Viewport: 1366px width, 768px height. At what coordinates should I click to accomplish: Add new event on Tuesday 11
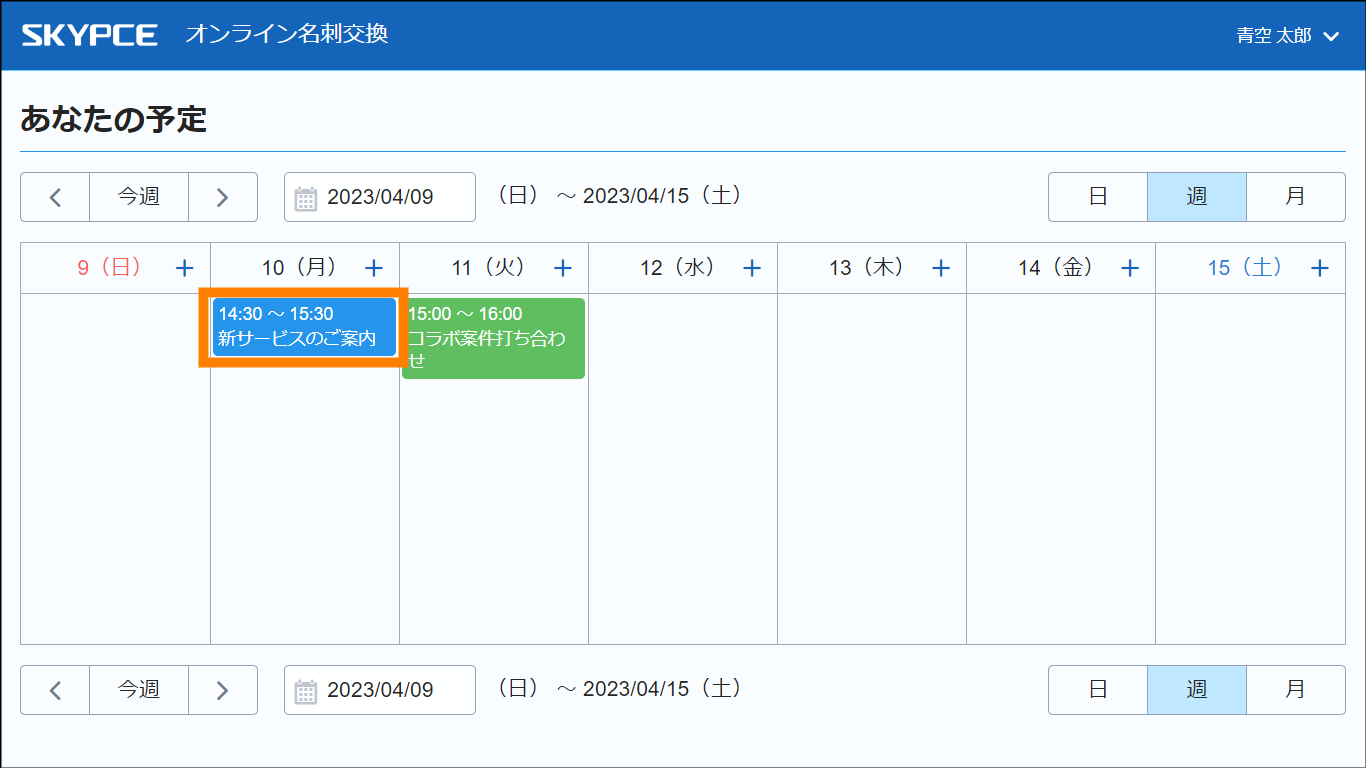563,268
